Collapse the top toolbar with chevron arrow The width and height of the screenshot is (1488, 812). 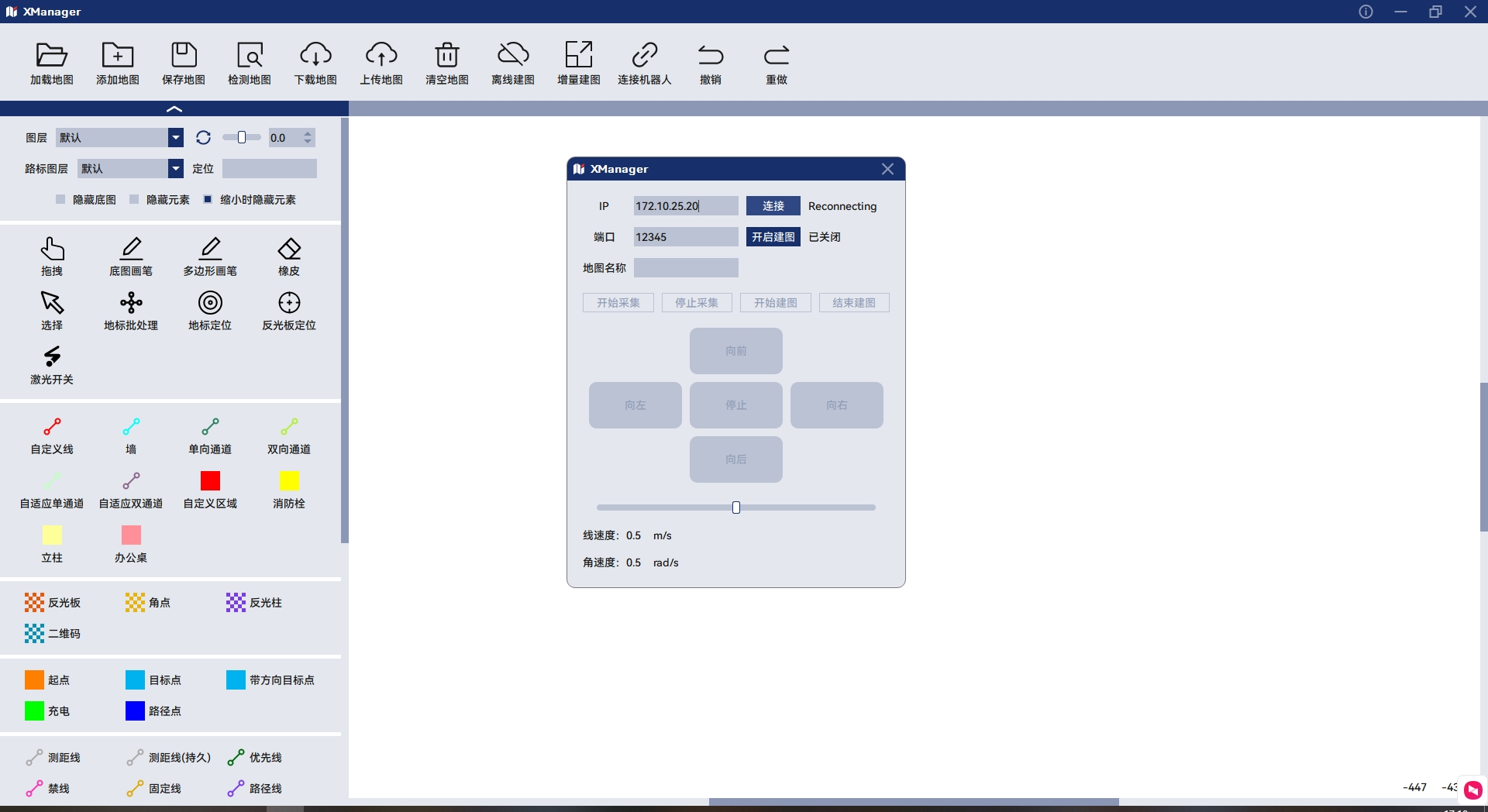pyautogui.click(x=174, y=109)
